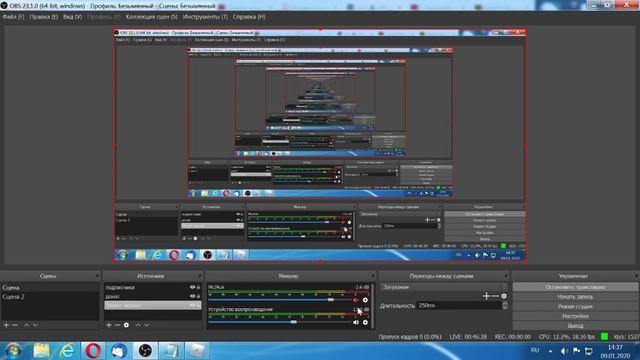The width and height of the screenshot is (640, 360).
Task: Move scene down in the Scenes panel
Action: [x=36, y=325]
